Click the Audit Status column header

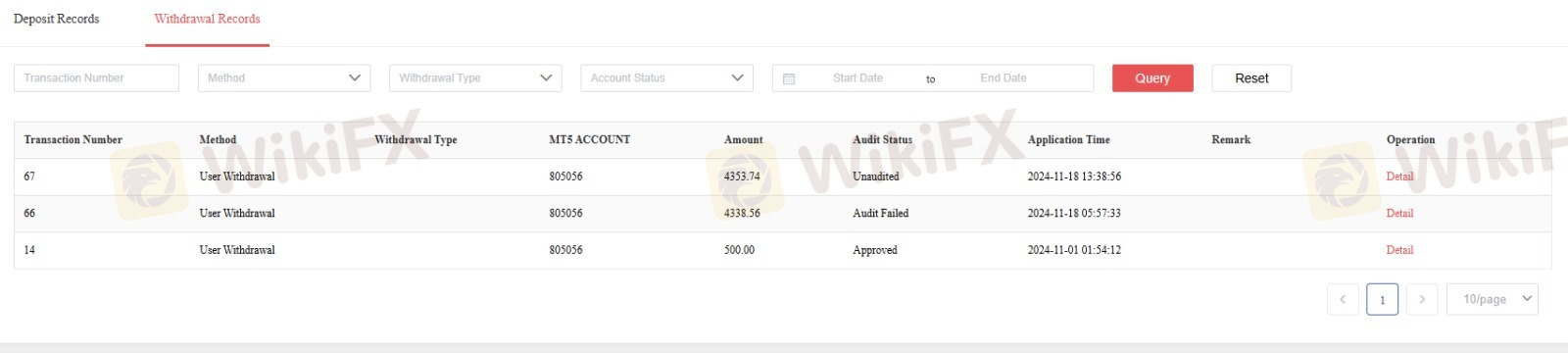[x=882, y=139]
